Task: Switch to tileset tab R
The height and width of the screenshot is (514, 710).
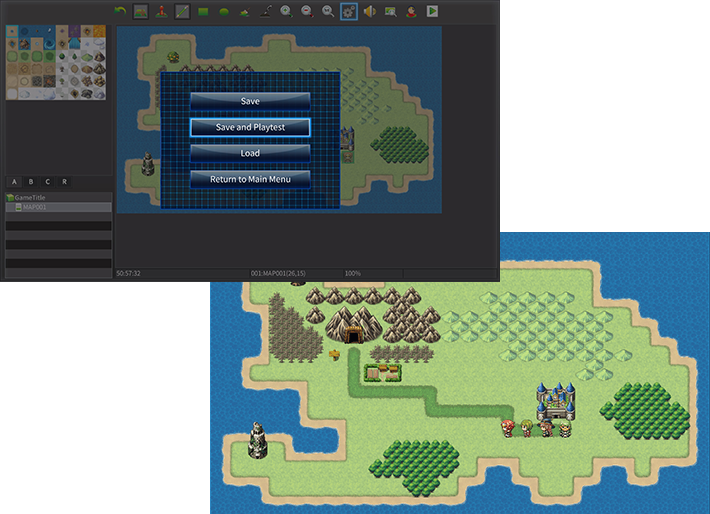Action: tap(64, 182)
